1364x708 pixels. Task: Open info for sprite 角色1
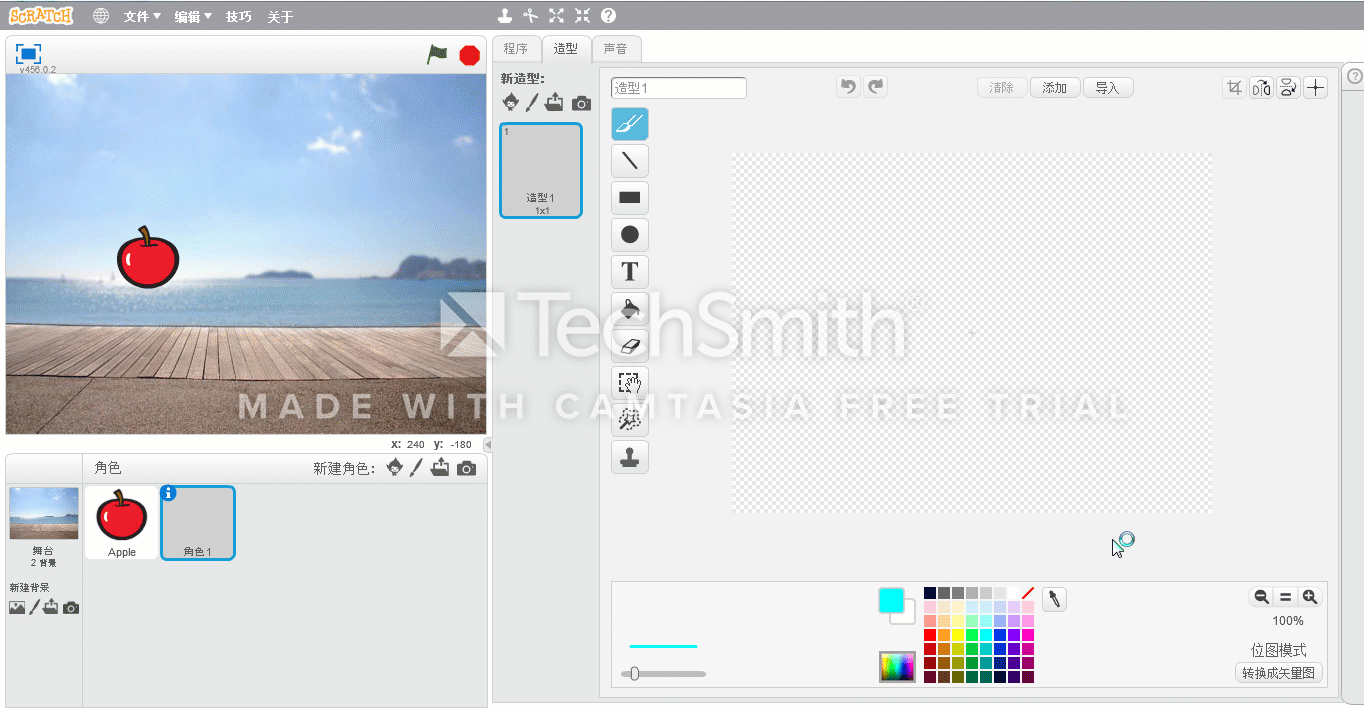169,493
